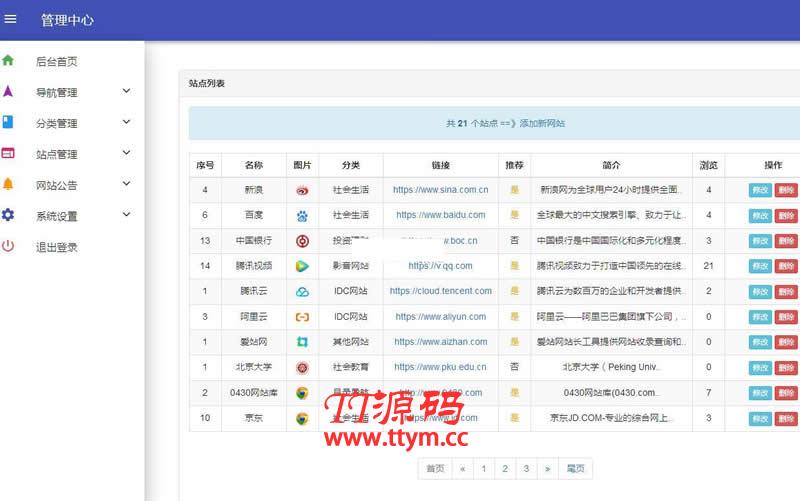The height and width of the screenshot is (501, 800).
Task: Click the 管理中心 header title
Action: click(x=67, y=20)
